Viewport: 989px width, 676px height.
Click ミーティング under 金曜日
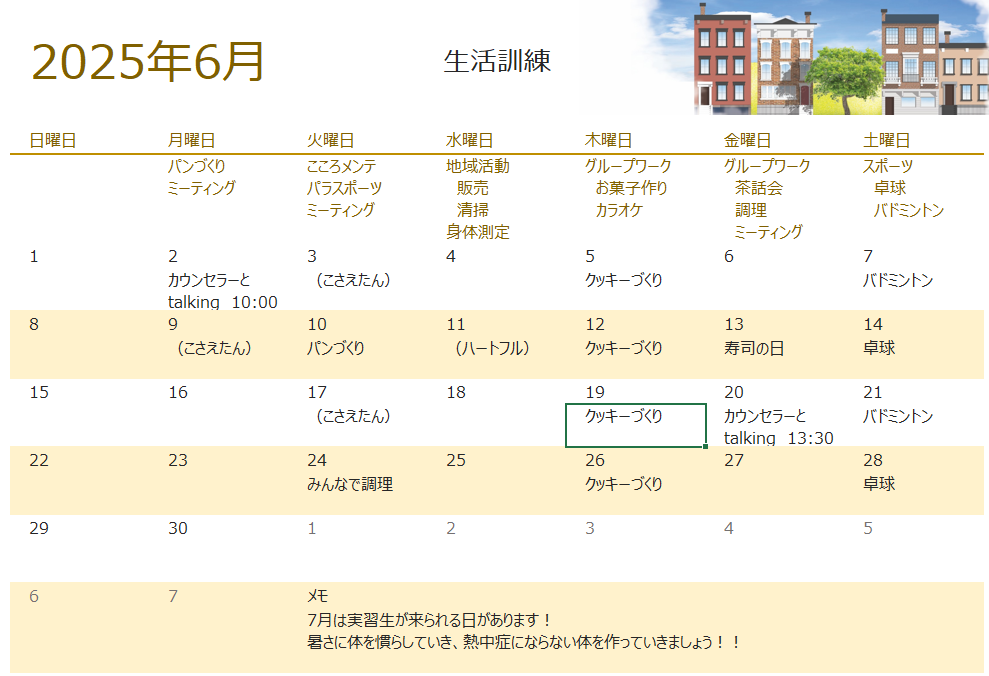(x=769, y=232)
